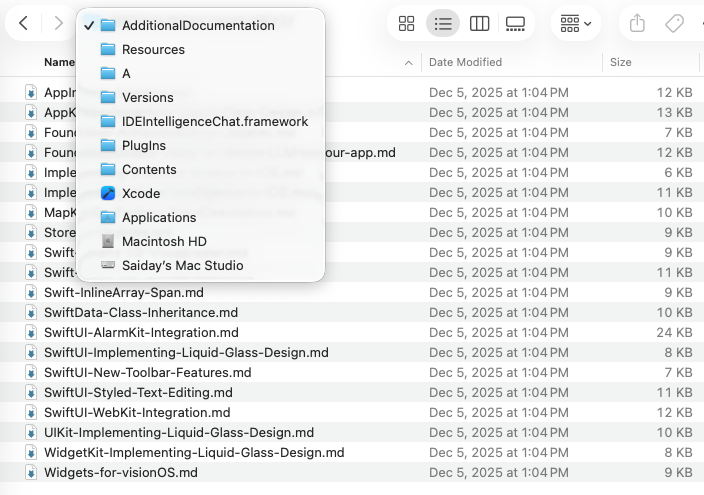Viewport: 704px width, 495px height.
Task: Click the Xcode hammer icon in menu
Action: 108,193
